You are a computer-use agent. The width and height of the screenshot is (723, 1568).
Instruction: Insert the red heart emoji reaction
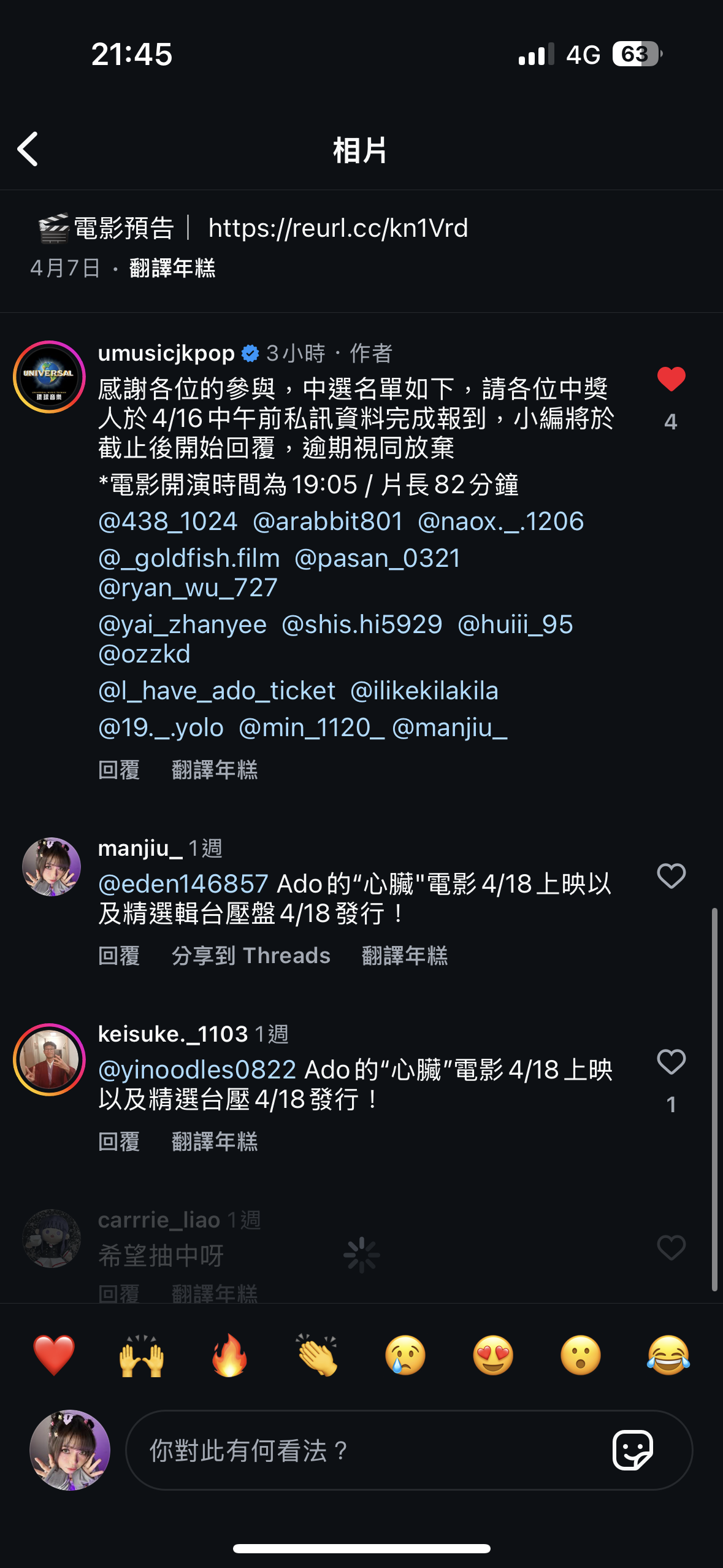coord(54,1355)
